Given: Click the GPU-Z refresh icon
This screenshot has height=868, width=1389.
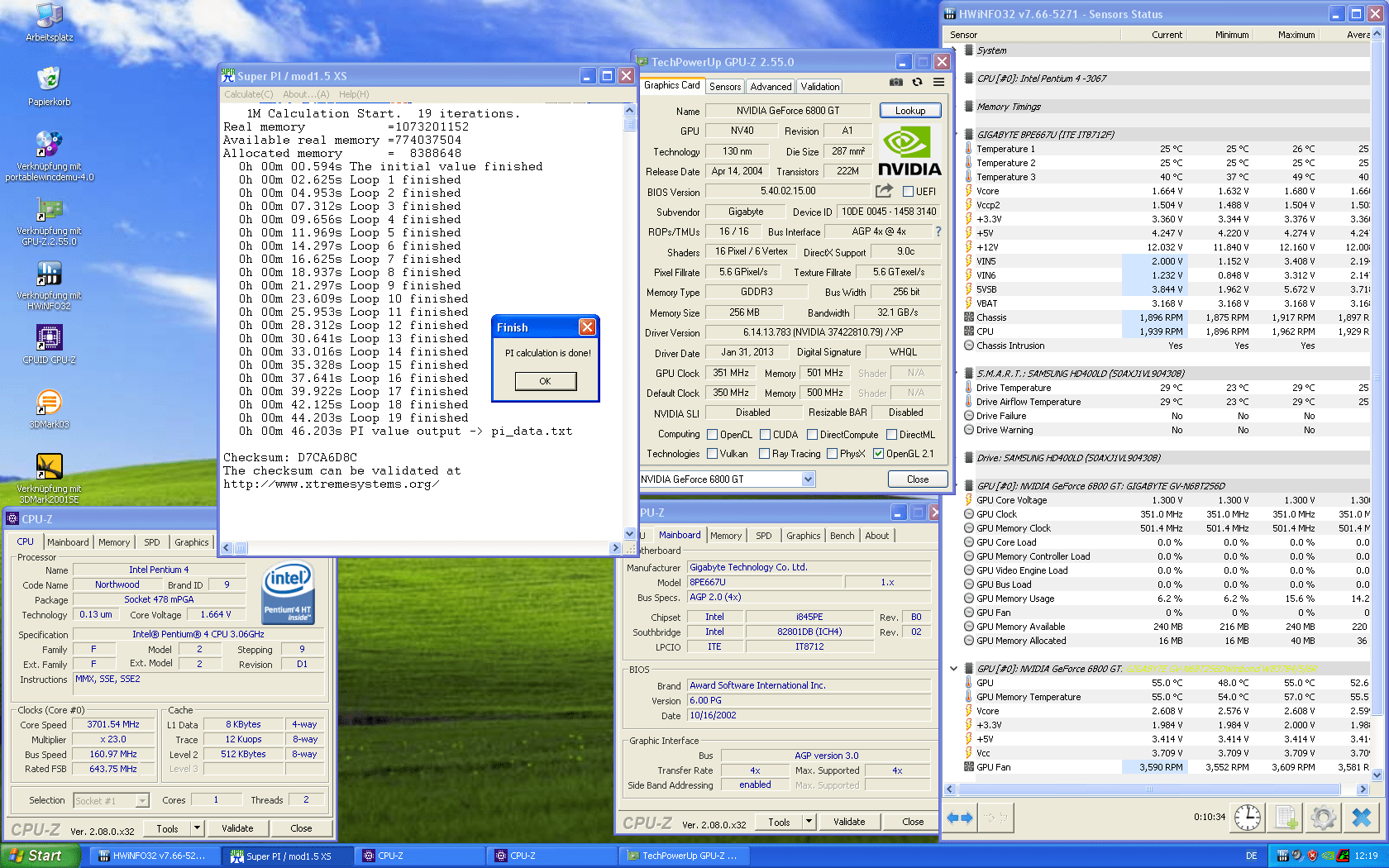Looking at the screenshot, I should point(917,82).
